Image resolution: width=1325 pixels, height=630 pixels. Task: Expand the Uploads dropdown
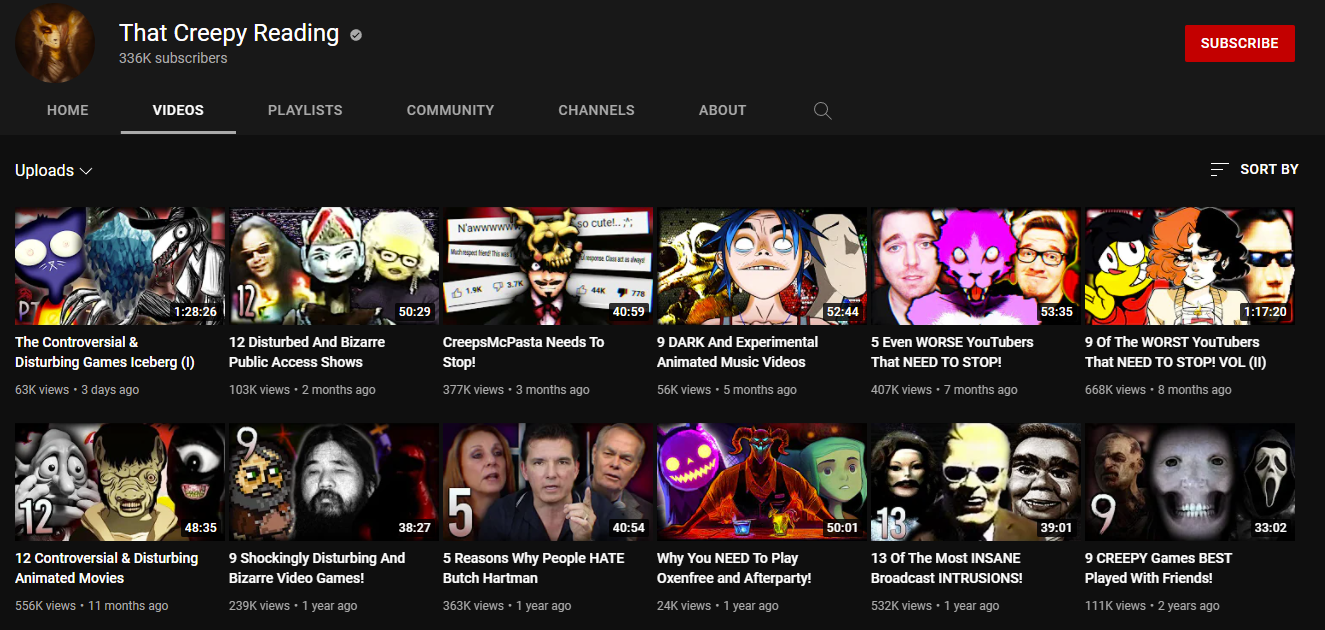(54, 171)
